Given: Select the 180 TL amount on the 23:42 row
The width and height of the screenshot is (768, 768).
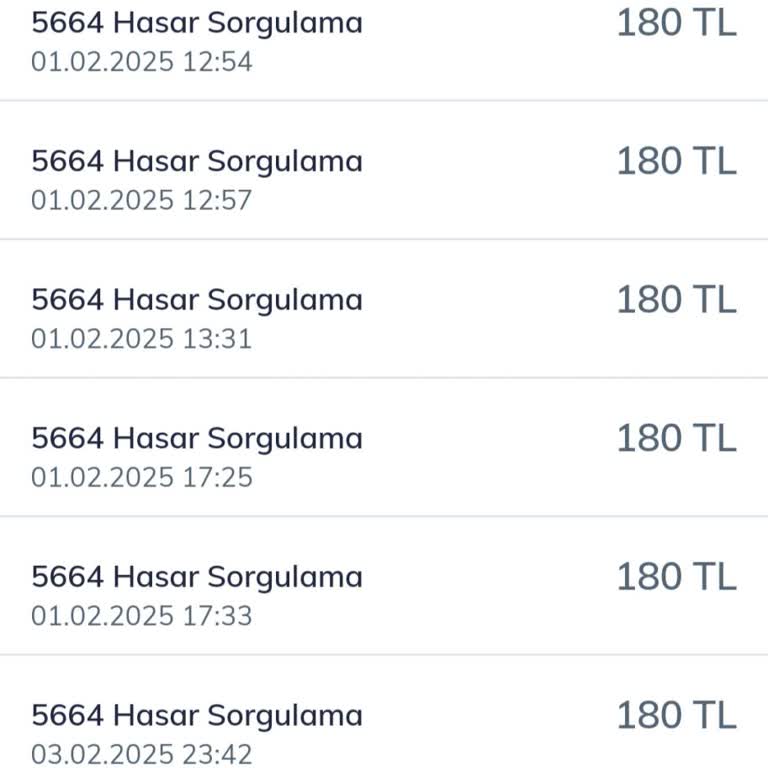Looking at the screenshot, I should point(676,716).
